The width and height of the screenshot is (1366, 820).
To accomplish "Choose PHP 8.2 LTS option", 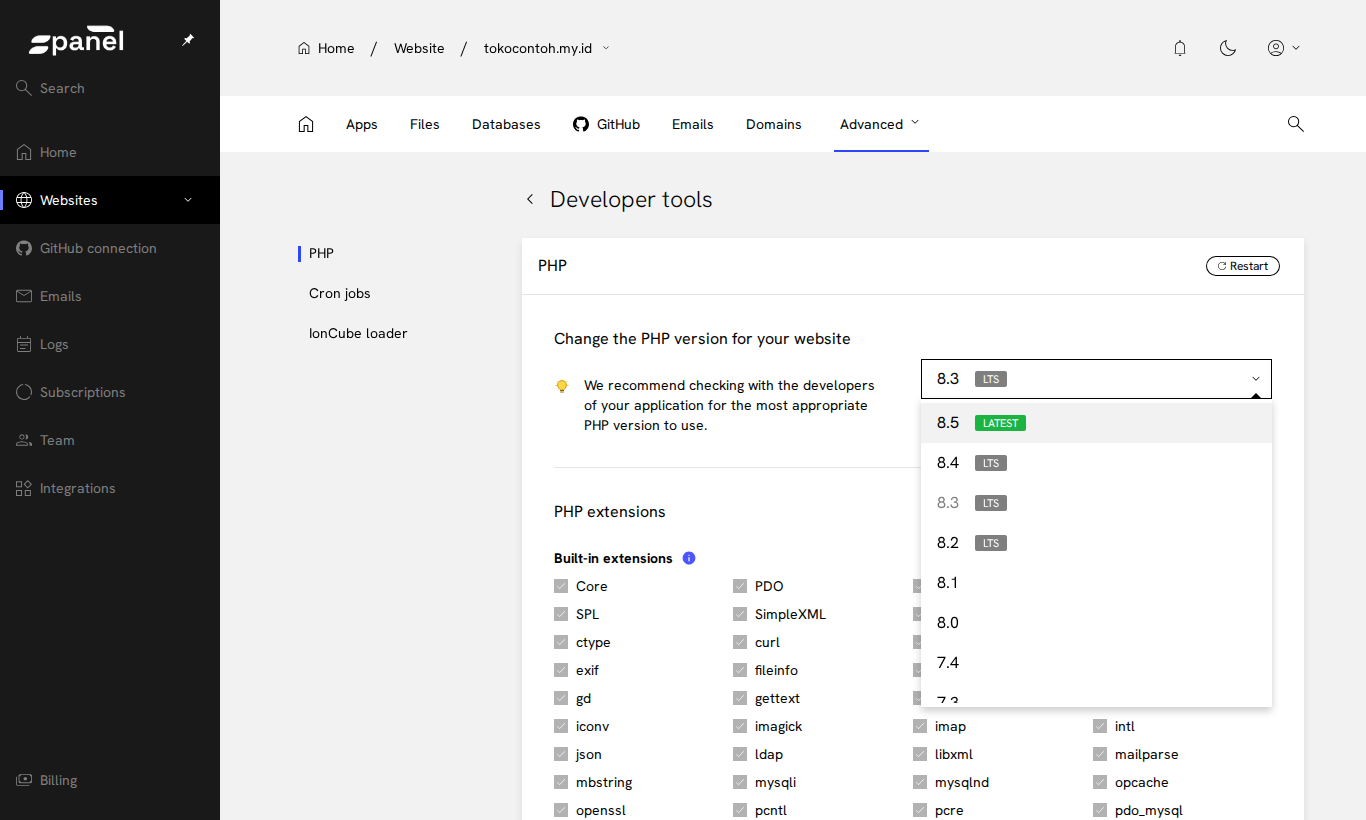I will 1096,543.
